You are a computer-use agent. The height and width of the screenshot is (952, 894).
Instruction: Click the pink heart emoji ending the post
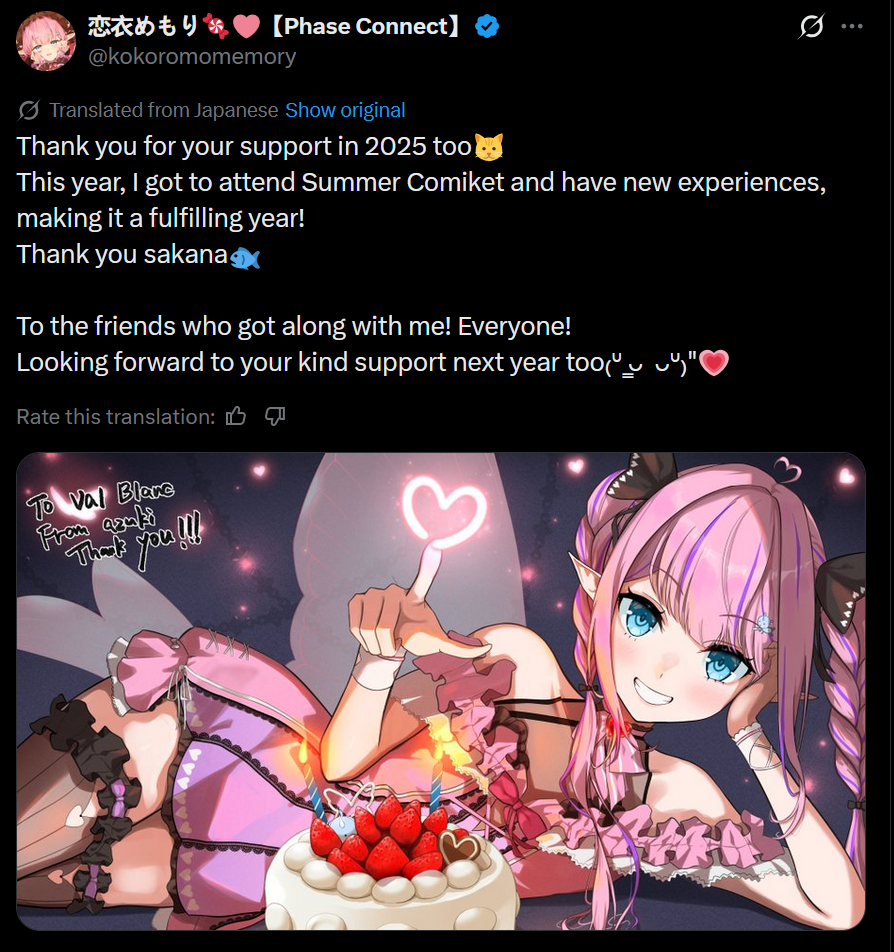[714, 362]
